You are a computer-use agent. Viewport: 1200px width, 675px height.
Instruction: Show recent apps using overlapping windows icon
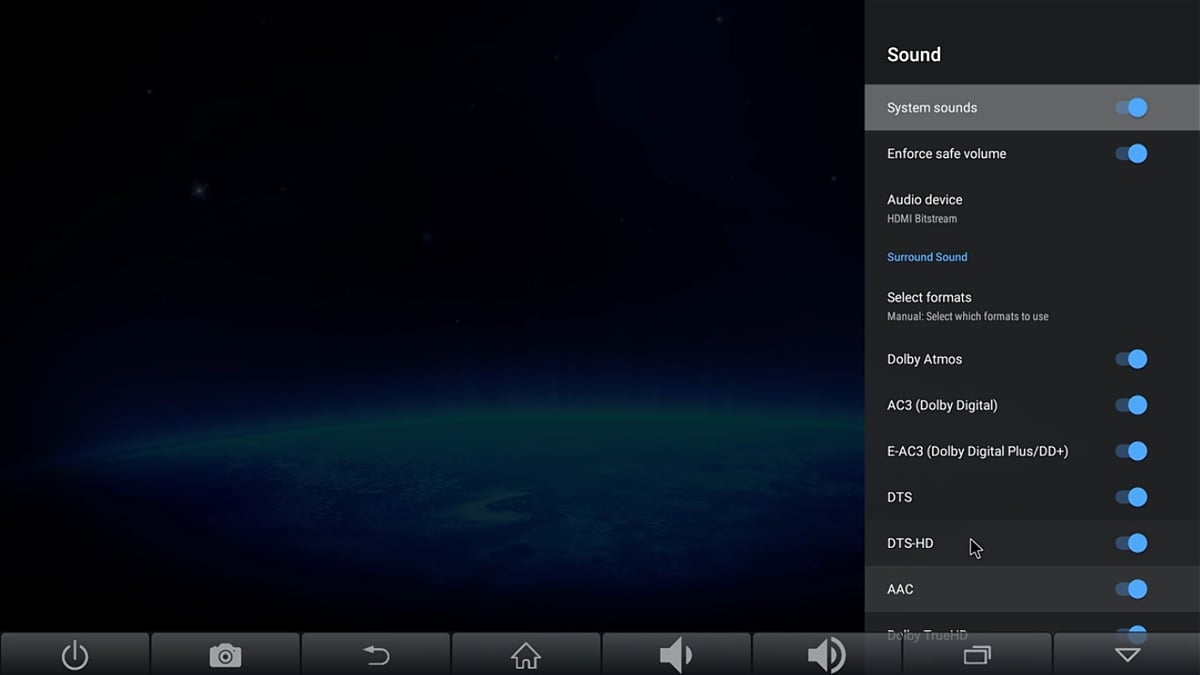[x=977, y=655]
